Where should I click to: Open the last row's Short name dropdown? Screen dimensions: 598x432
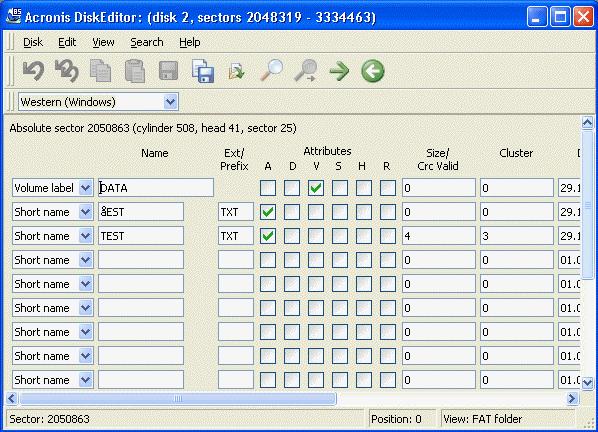click(x=85, y=380)
